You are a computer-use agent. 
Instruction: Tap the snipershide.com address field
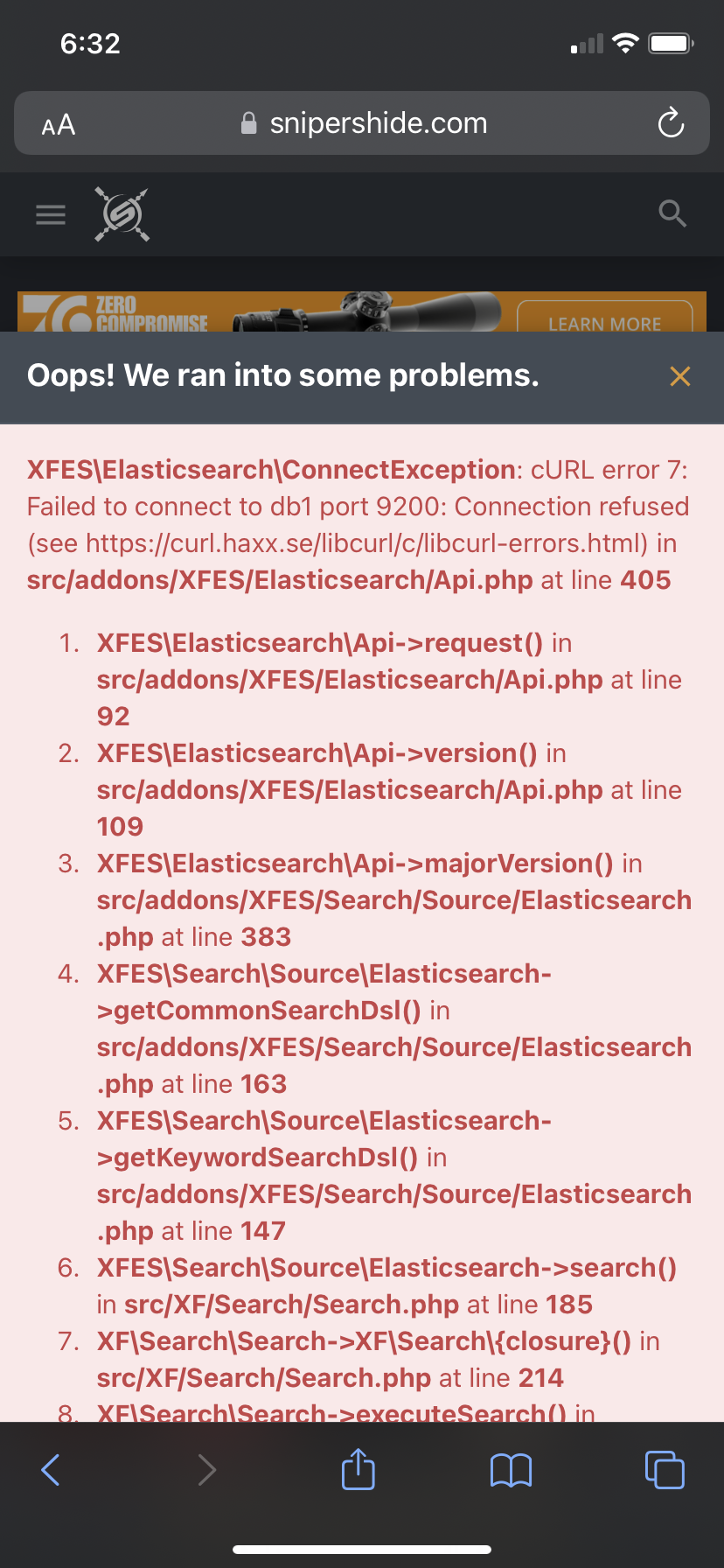click(378, 123)
